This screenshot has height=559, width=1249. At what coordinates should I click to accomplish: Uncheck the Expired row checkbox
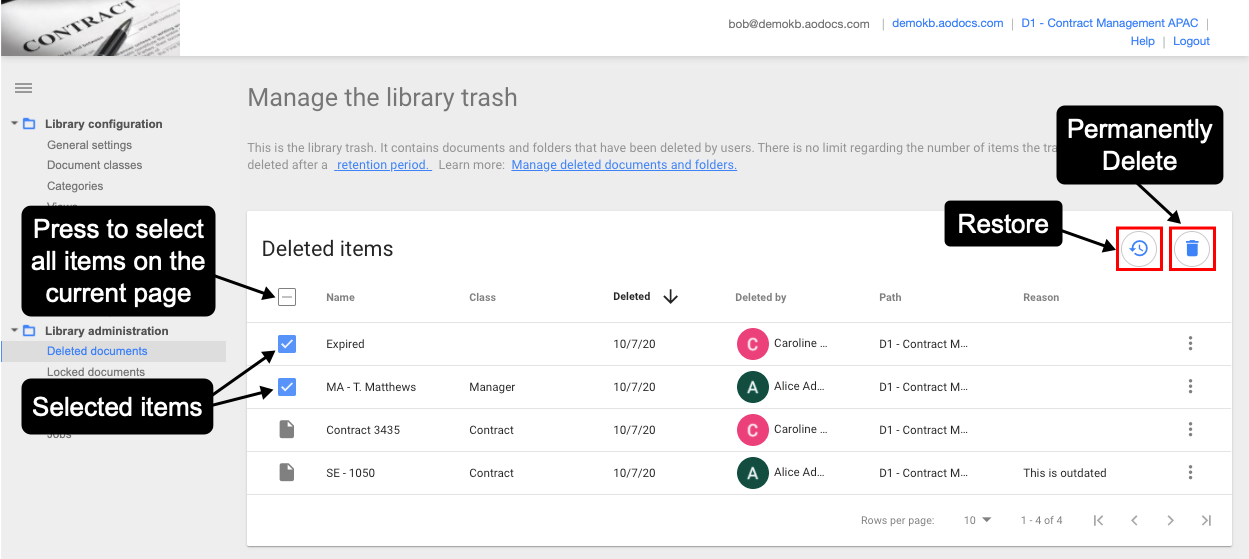pos(287,344)
